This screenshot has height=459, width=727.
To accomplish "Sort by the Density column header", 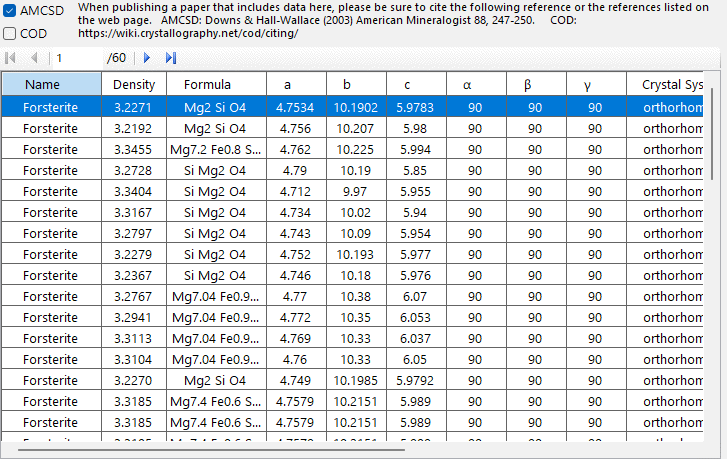I will point(134,84).
